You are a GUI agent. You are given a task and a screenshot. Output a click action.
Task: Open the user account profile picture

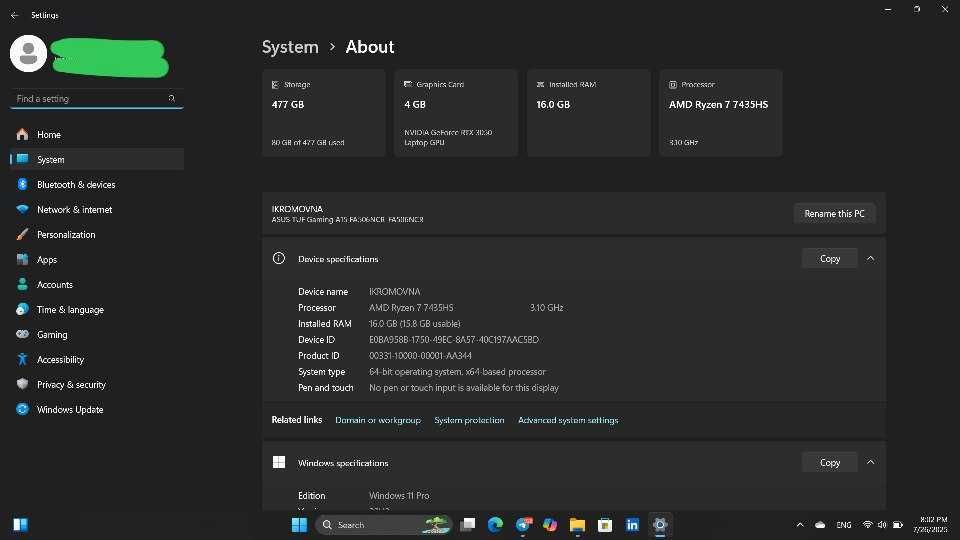(28, 53)
